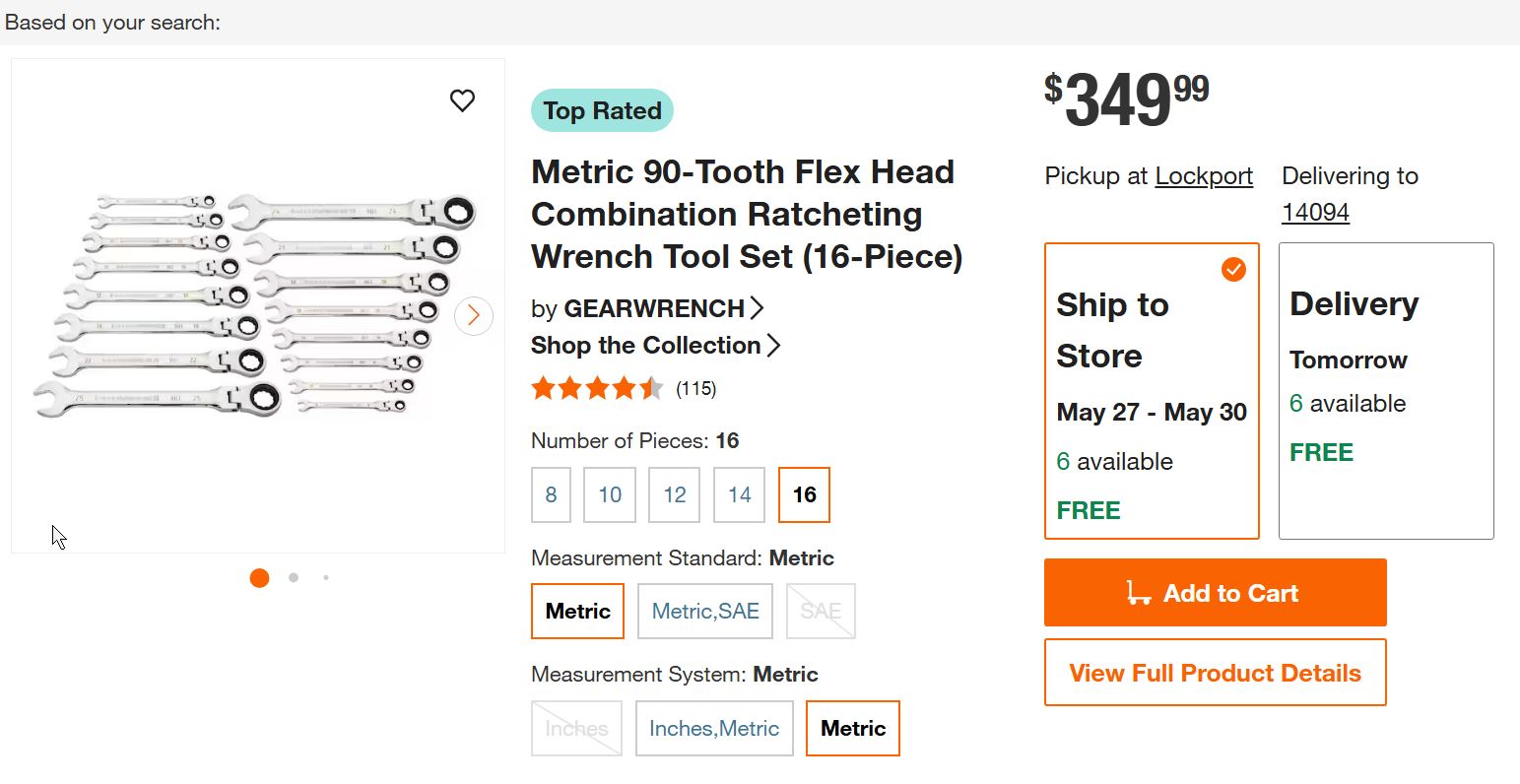Click the wrench set product image
The image size is (1520, 784).
coord(256,305)
